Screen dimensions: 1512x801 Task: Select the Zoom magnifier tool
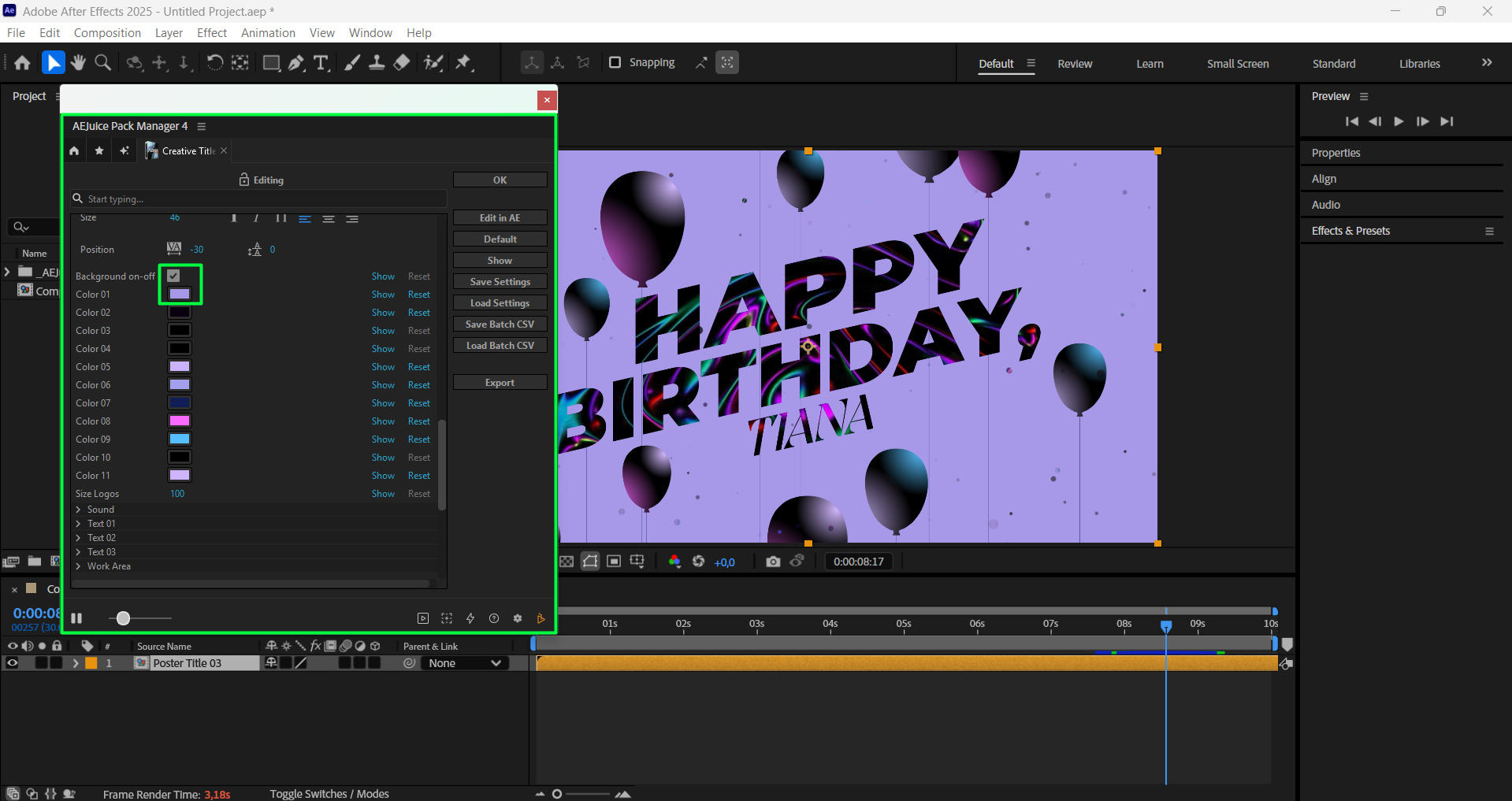(102, 63)
